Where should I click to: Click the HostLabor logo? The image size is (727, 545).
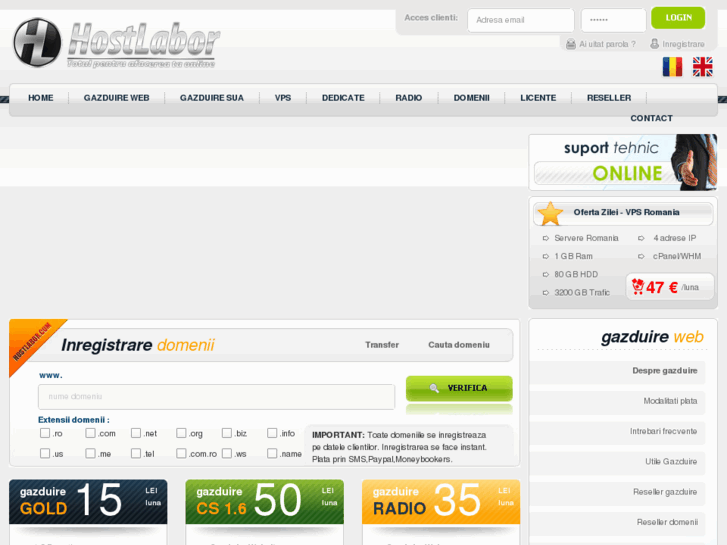click(116, 43)
